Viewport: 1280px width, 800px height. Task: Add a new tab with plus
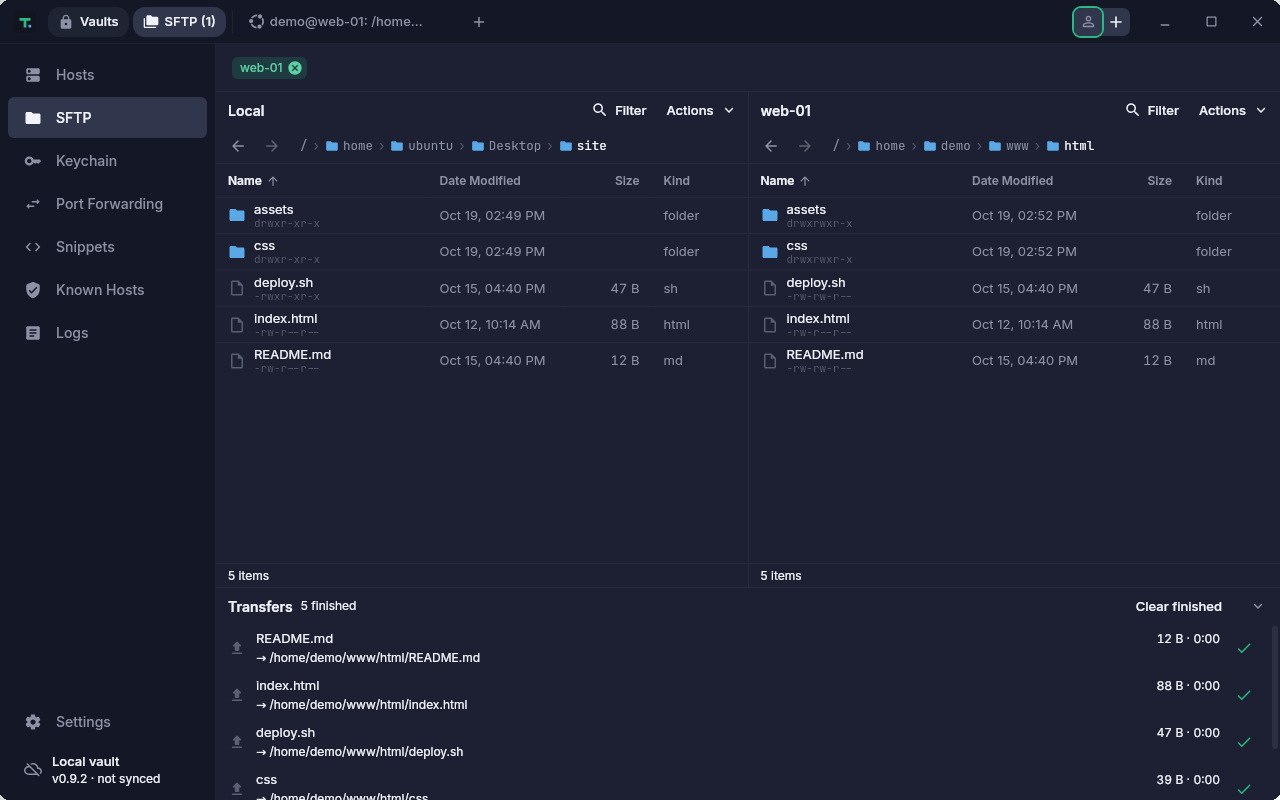[x=479, y=22]
